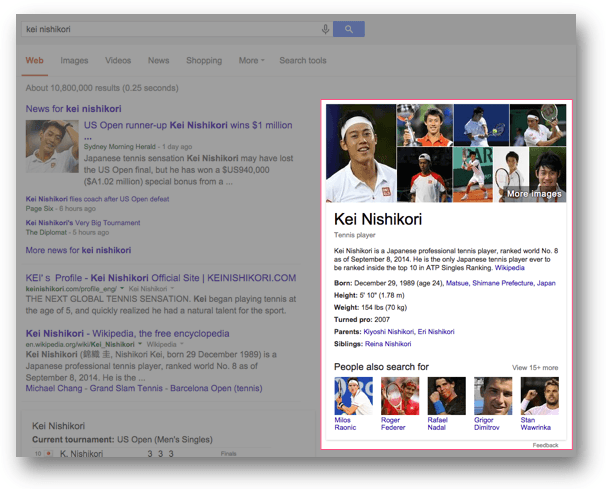Click the Roger Federer photo
The width and height of the screenshot is (606, 489).
tap(400, 396)
